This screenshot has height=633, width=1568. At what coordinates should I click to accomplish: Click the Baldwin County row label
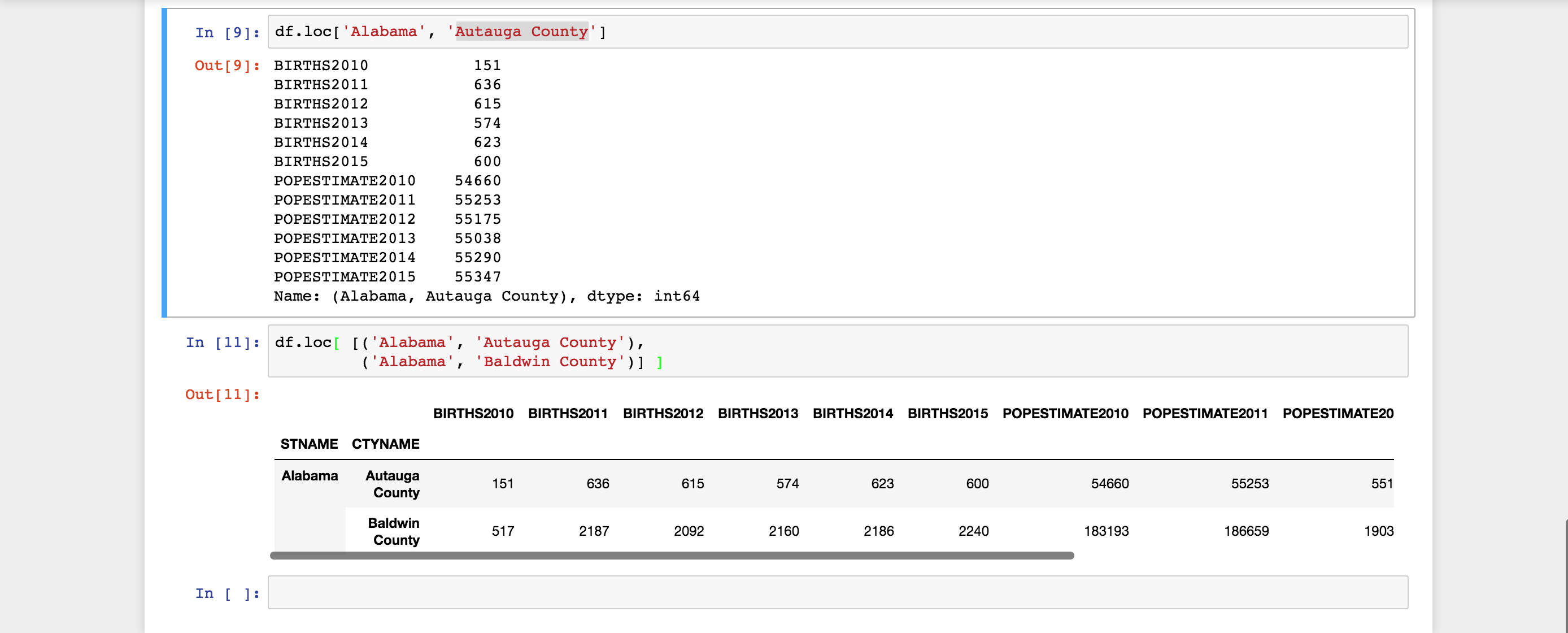[394, 531]
